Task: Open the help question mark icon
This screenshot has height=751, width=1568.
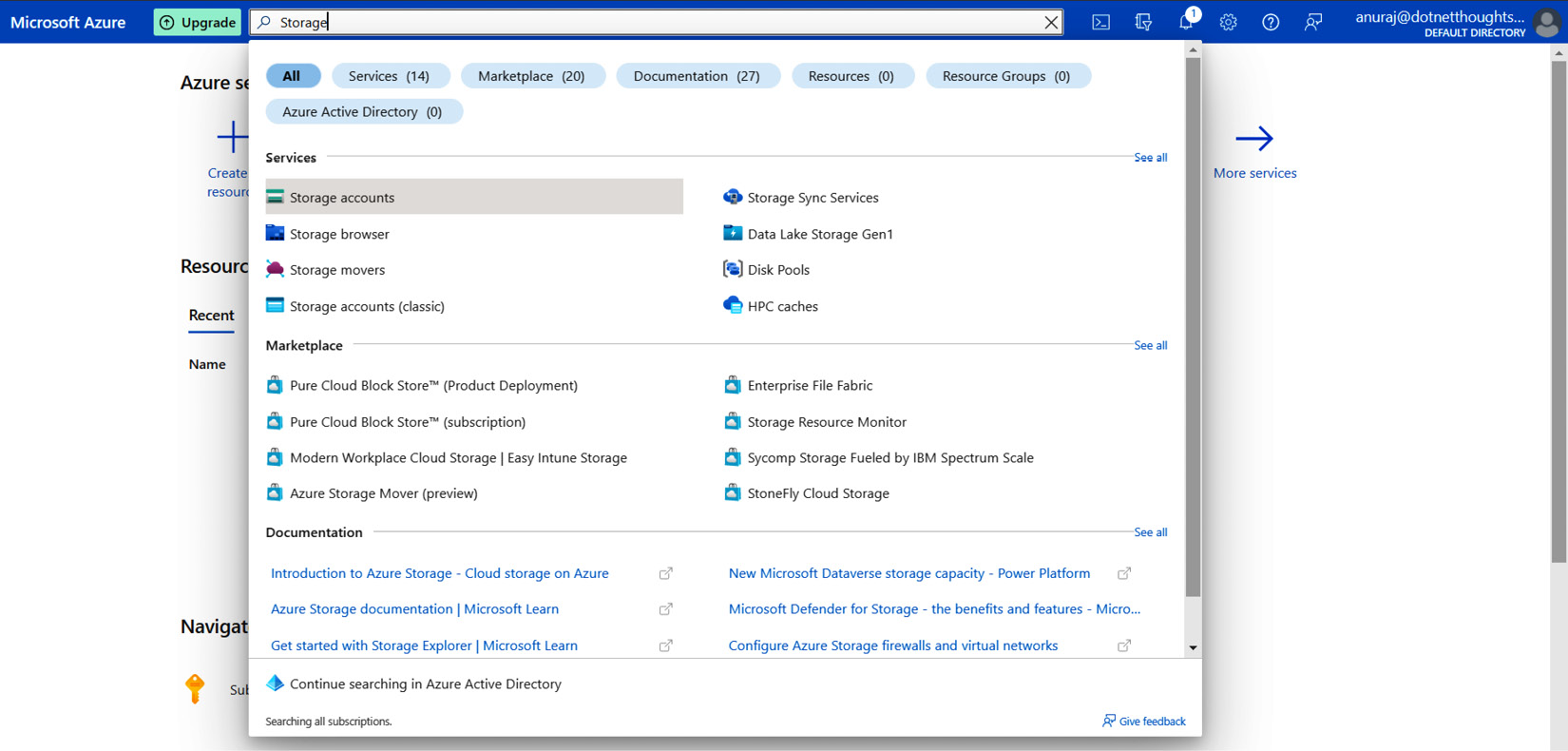Action: click(x=1271, y=22)
